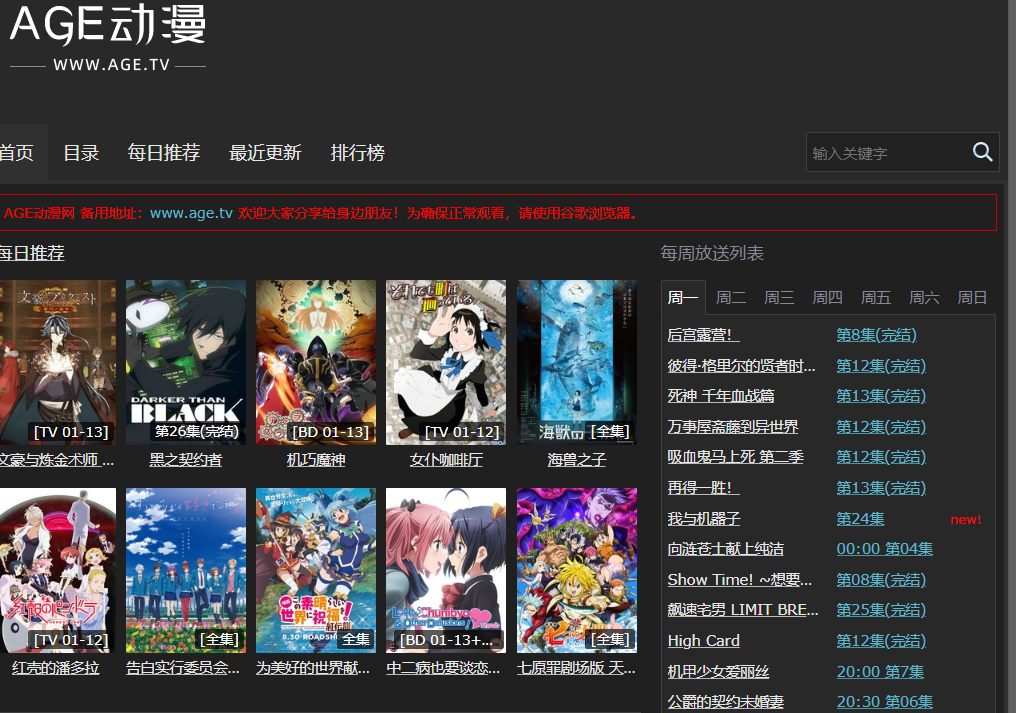
Task: Click the 海兽之子 title link
Action: (577, 460)
